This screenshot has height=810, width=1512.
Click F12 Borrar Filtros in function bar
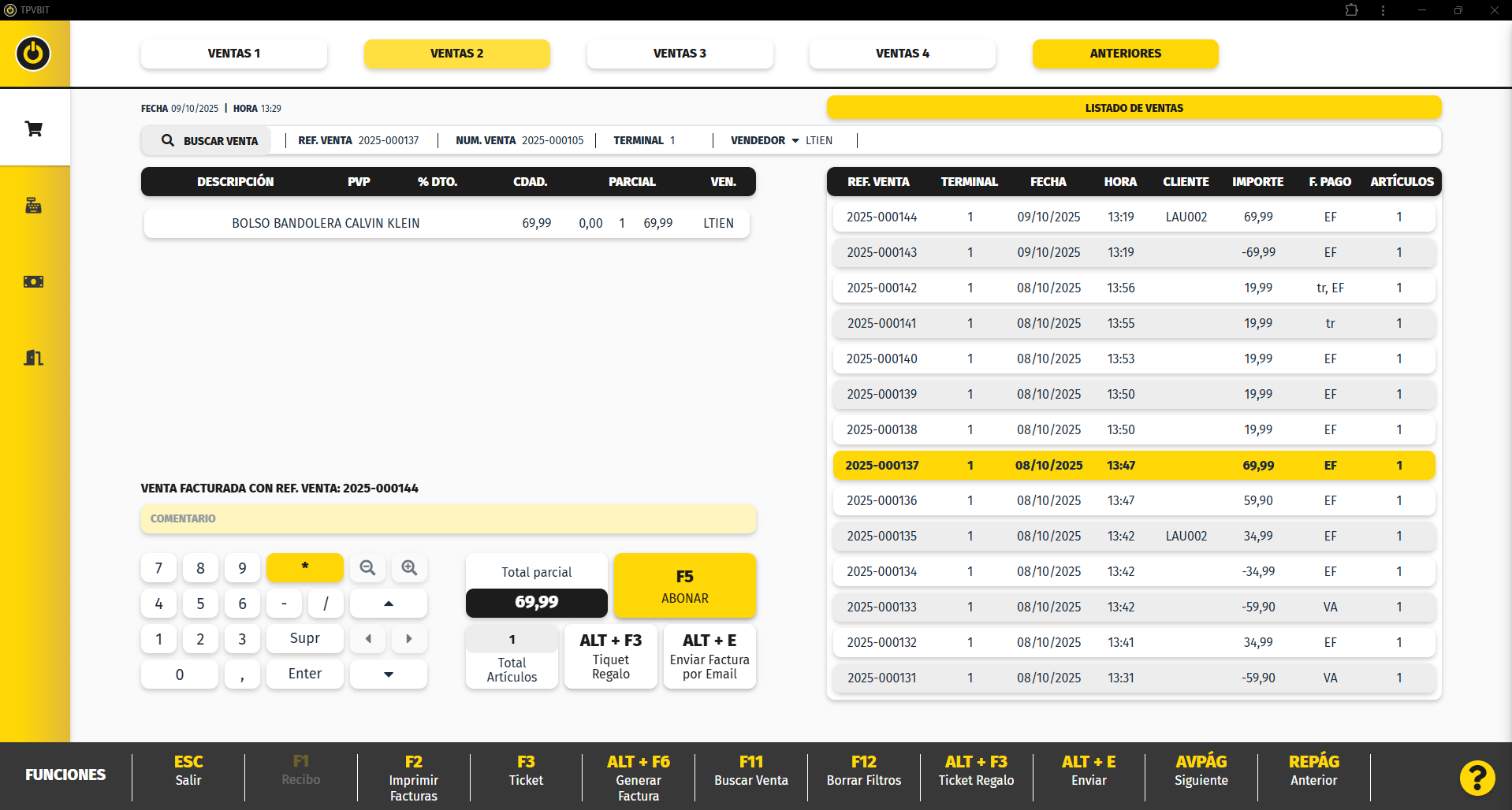(x=863, y=771)
